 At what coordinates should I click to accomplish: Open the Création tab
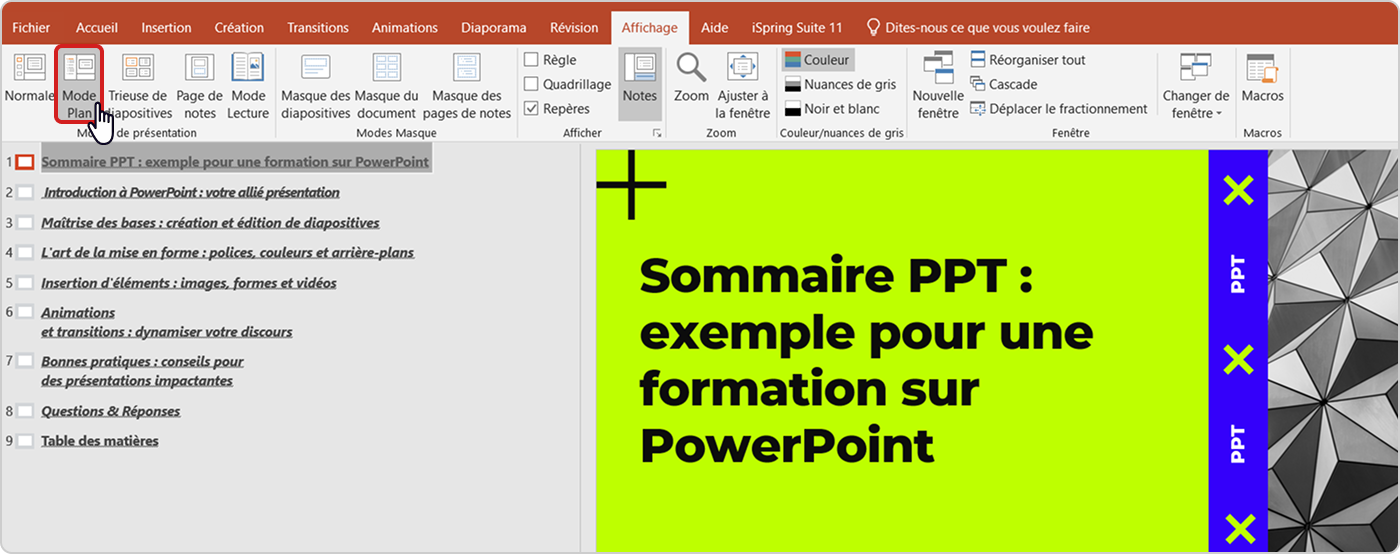point(239,28)
